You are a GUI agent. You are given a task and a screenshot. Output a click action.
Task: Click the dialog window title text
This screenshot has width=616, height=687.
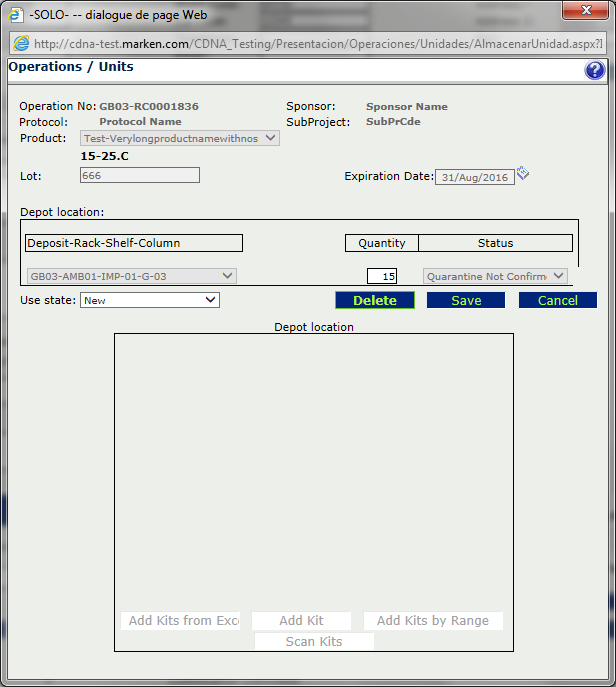click(118, 15)
